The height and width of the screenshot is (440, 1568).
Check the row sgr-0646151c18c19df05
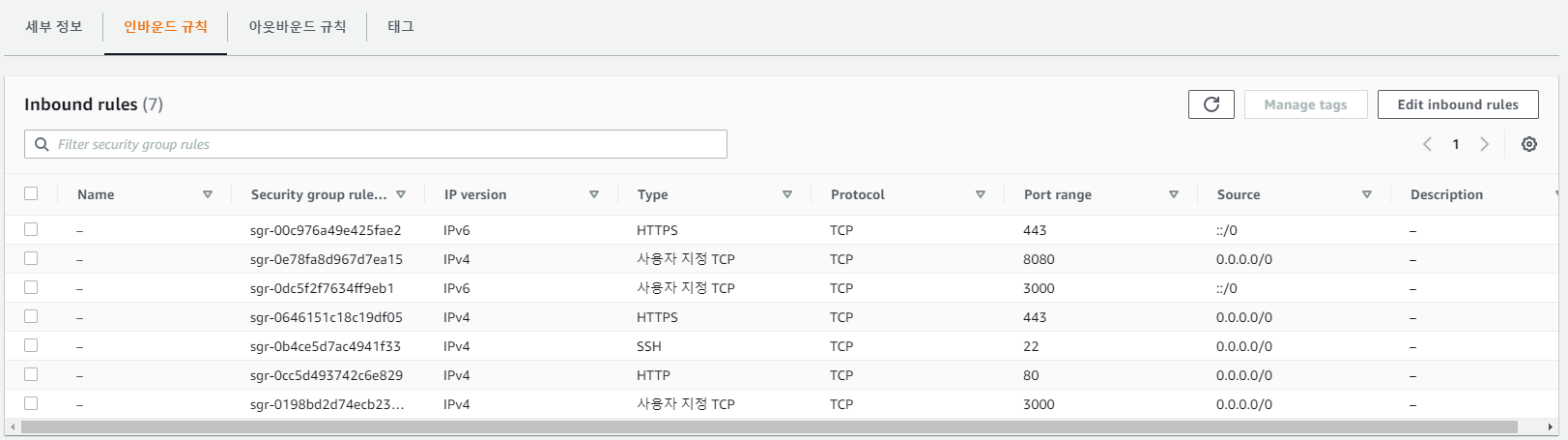[31, 316]
